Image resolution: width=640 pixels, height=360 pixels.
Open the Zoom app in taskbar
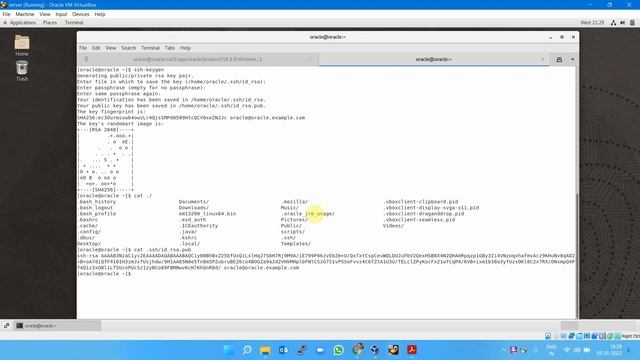(320, 350)
